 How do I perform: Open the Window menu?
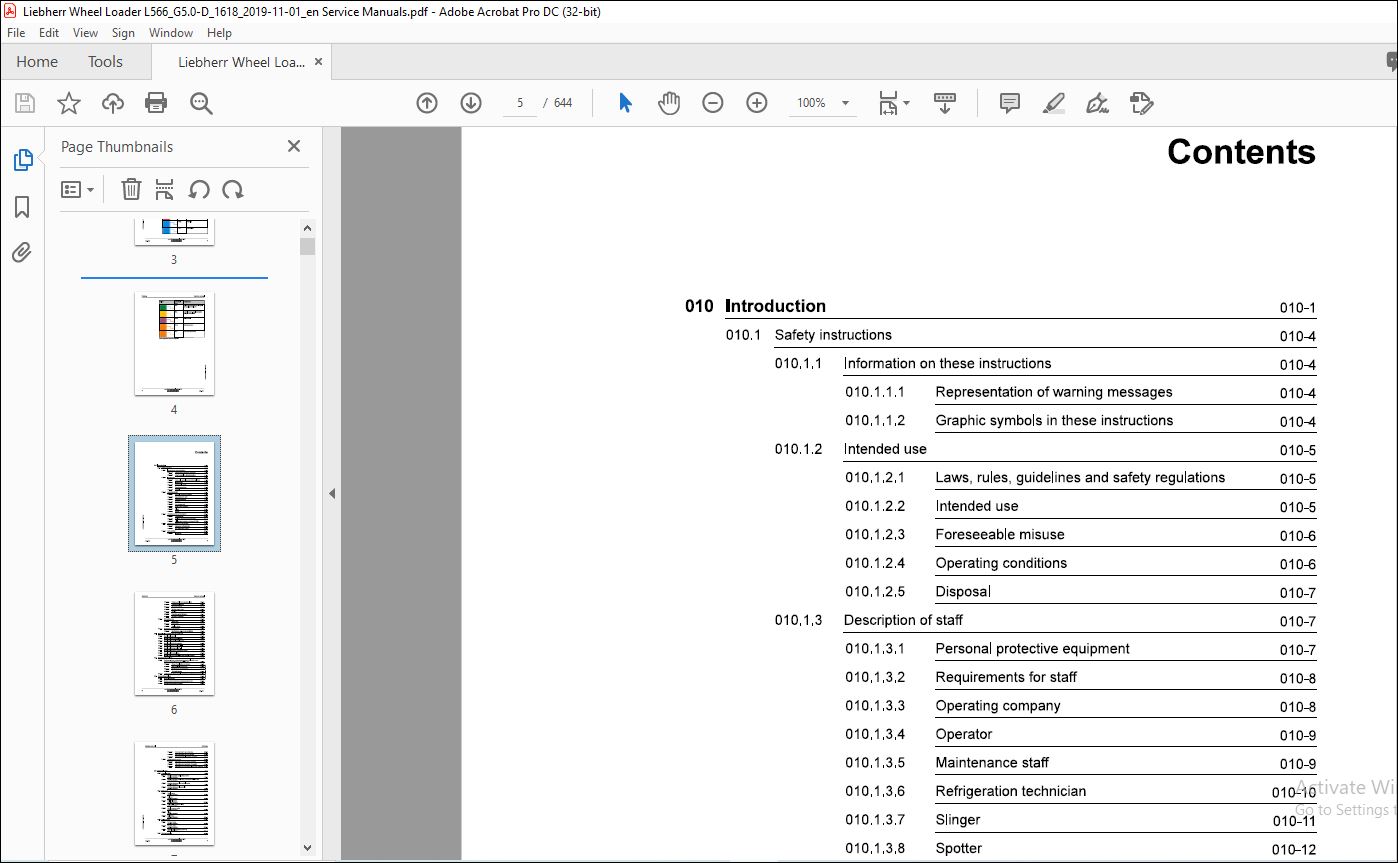tap(171, 33)
